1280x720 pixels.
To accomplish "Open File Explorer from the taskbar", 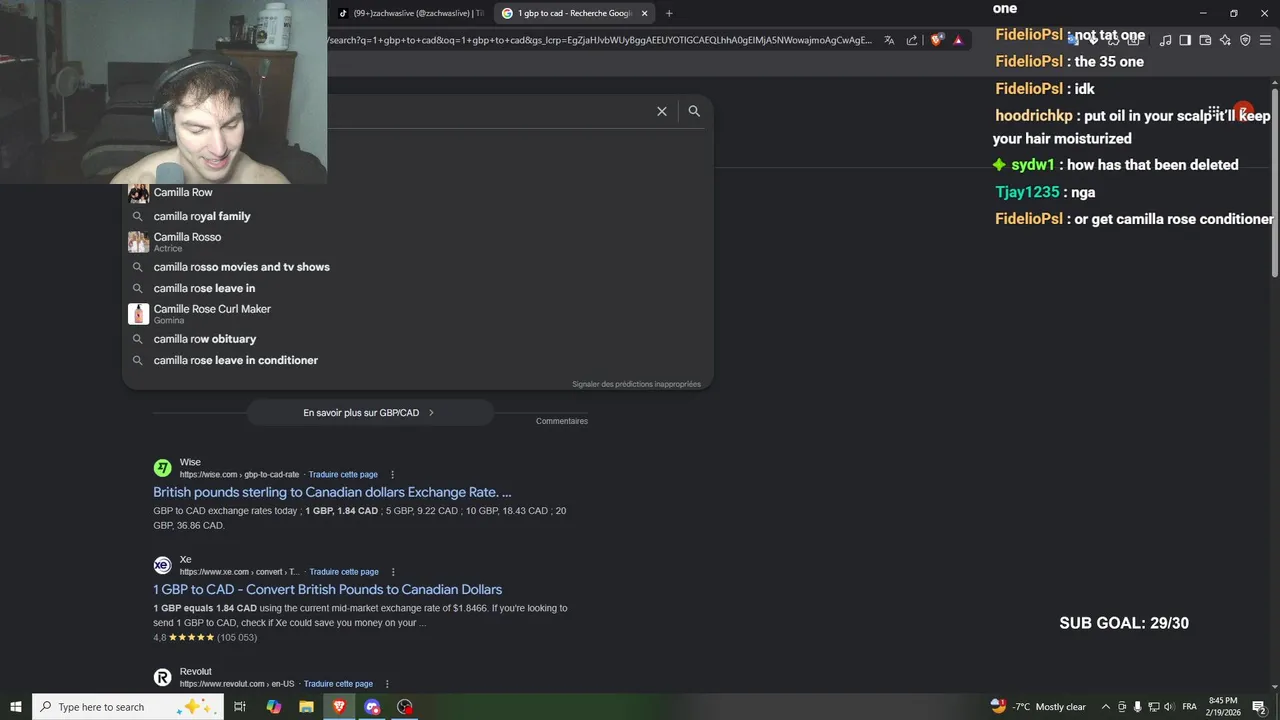I will [x=307, y=707].
